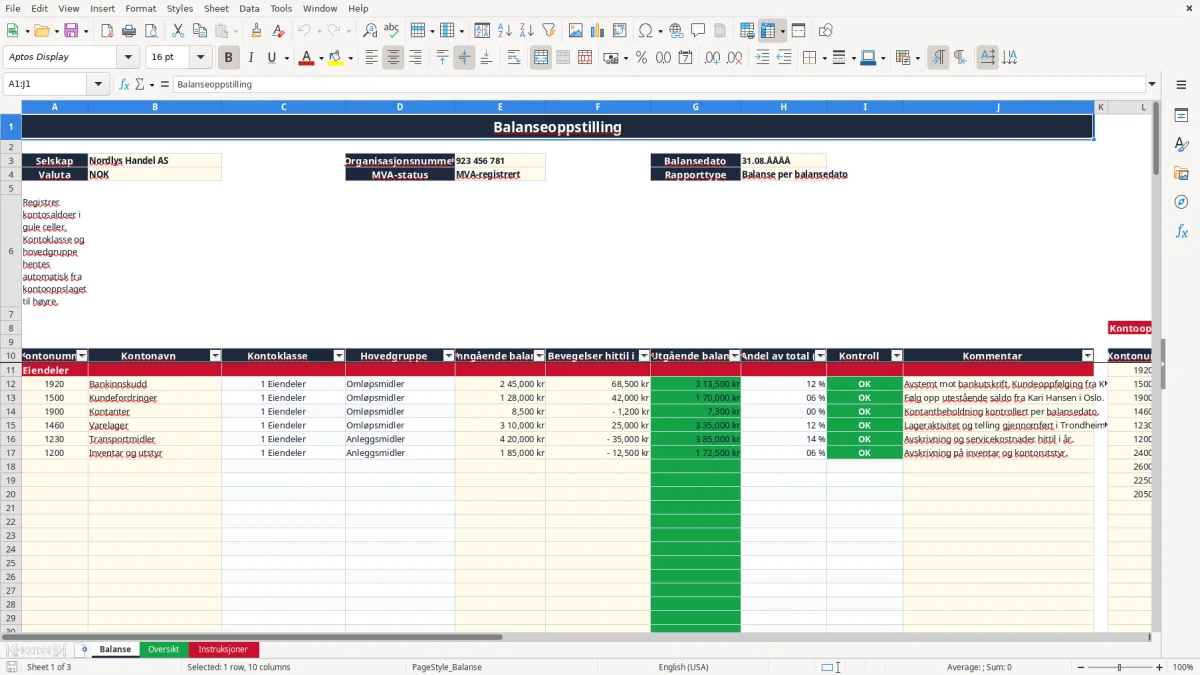Open the font size dropdown

[x=200, y=58]
